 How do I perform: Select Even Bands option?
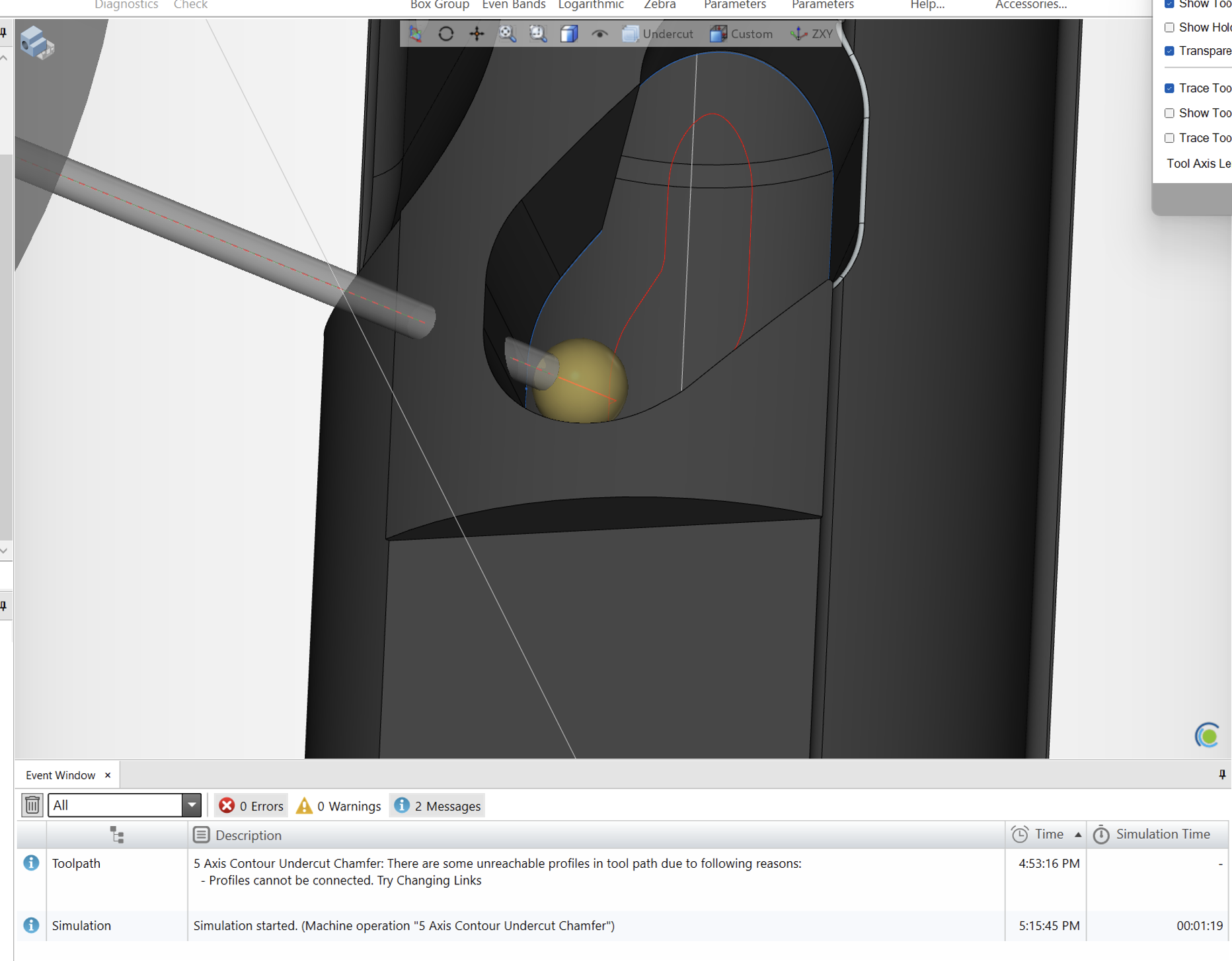(514, 5)
